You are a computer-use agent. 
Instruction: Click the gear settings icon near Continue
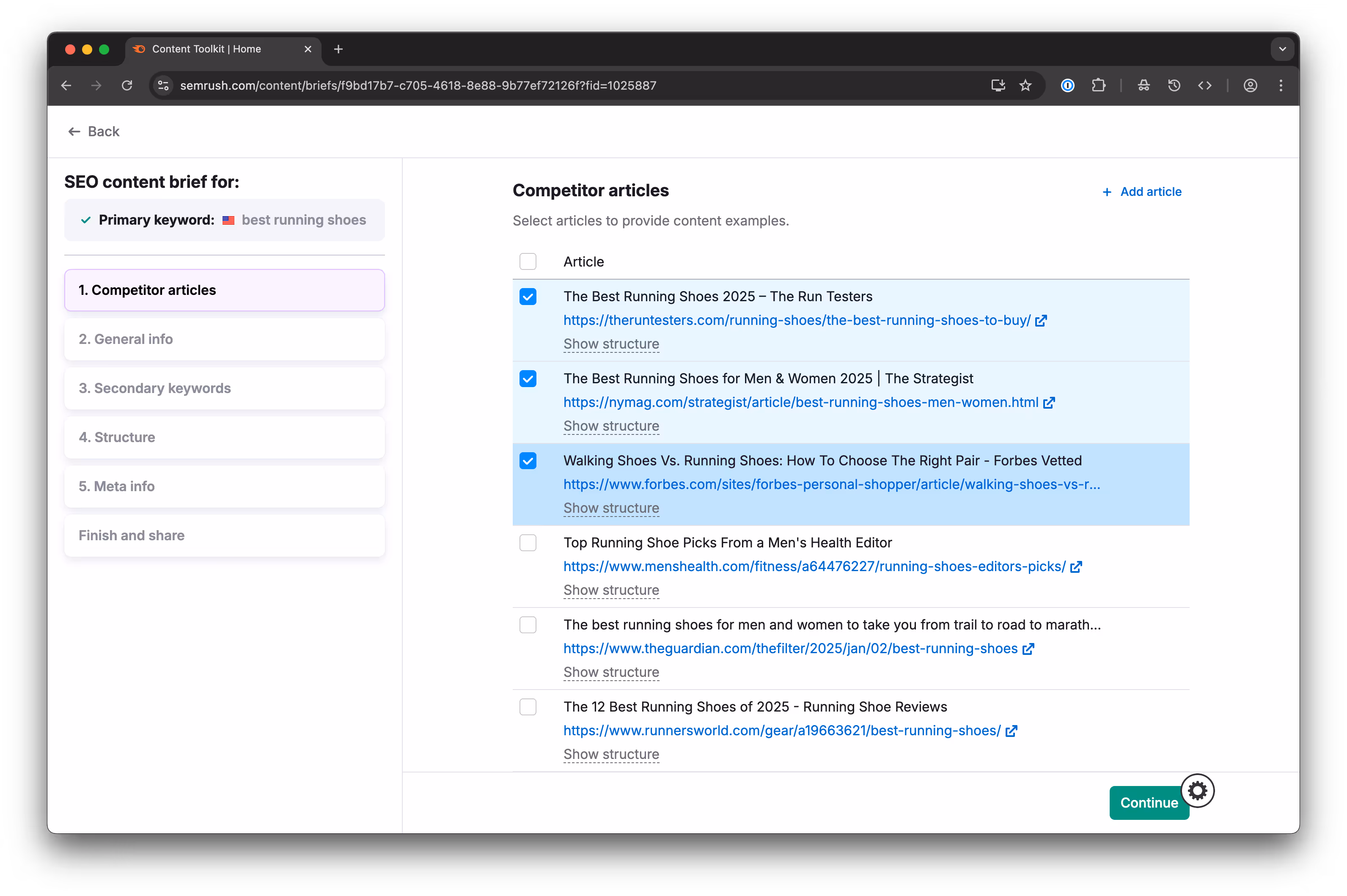tap(1197, 791)
